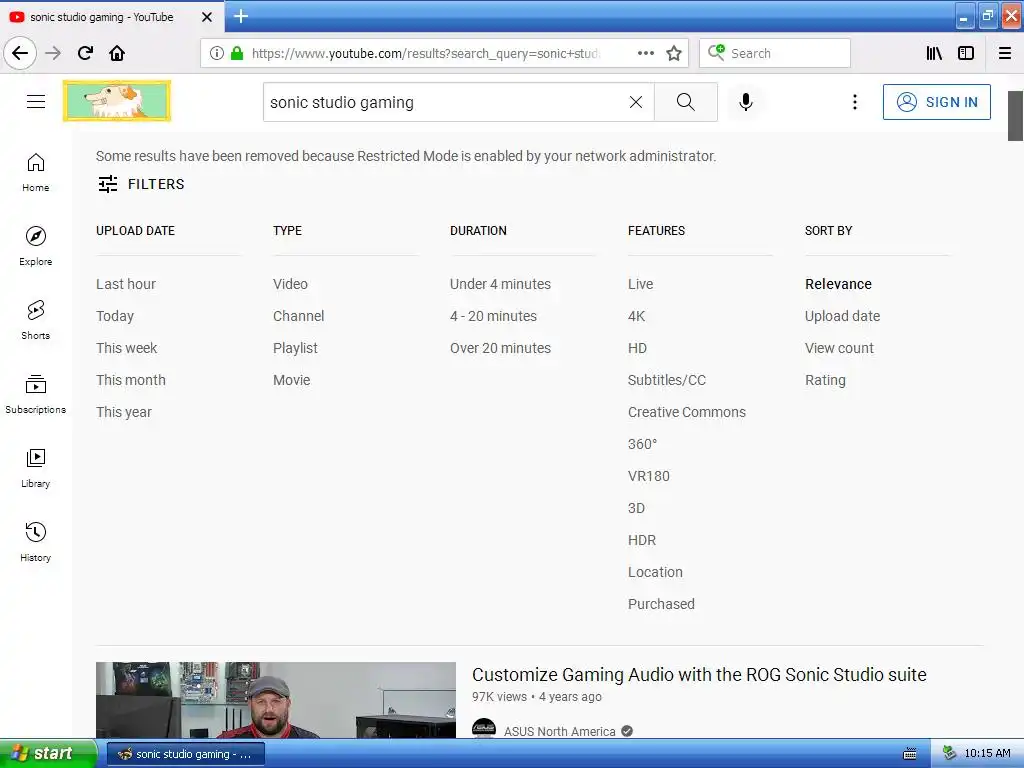The height and width of the screenshot is (768, 1024).
Task: Enable the Creative Commons filter
Action: (687, 412)
